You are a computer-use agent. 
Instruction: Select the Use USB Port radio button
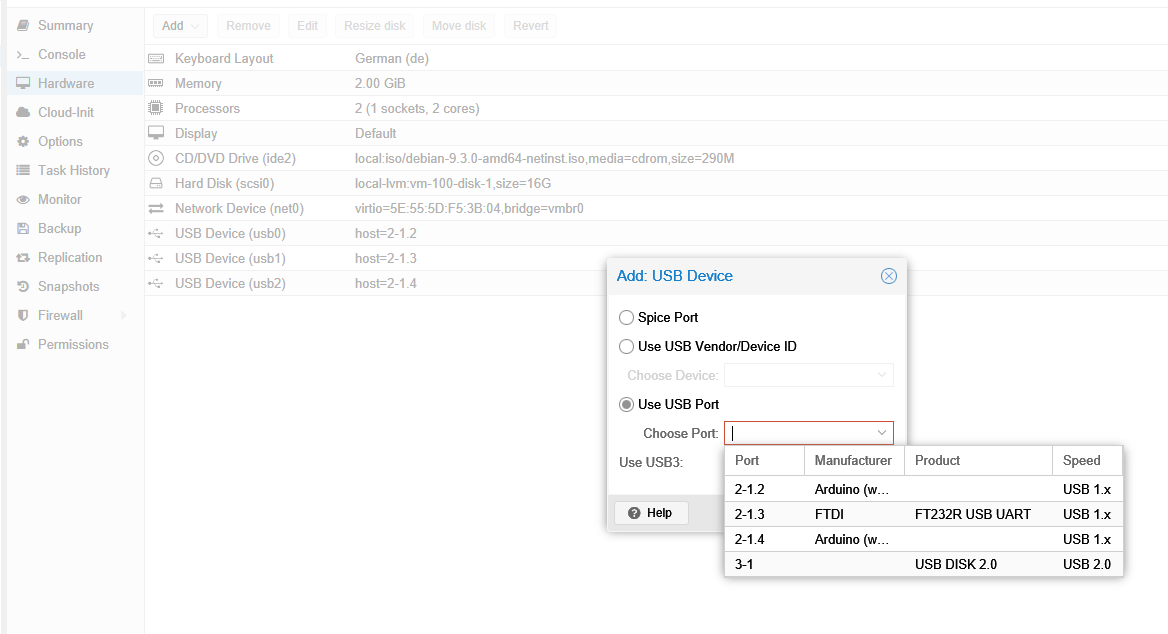click(x=627, y=405)
